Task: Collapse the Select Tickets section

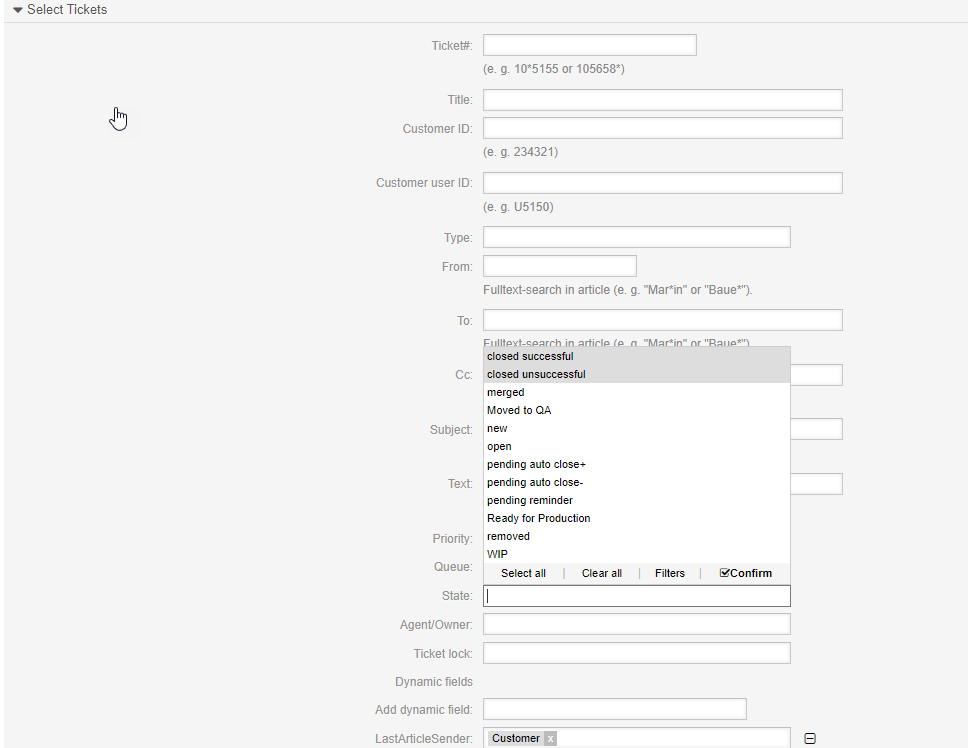Action: click(59, 10)
